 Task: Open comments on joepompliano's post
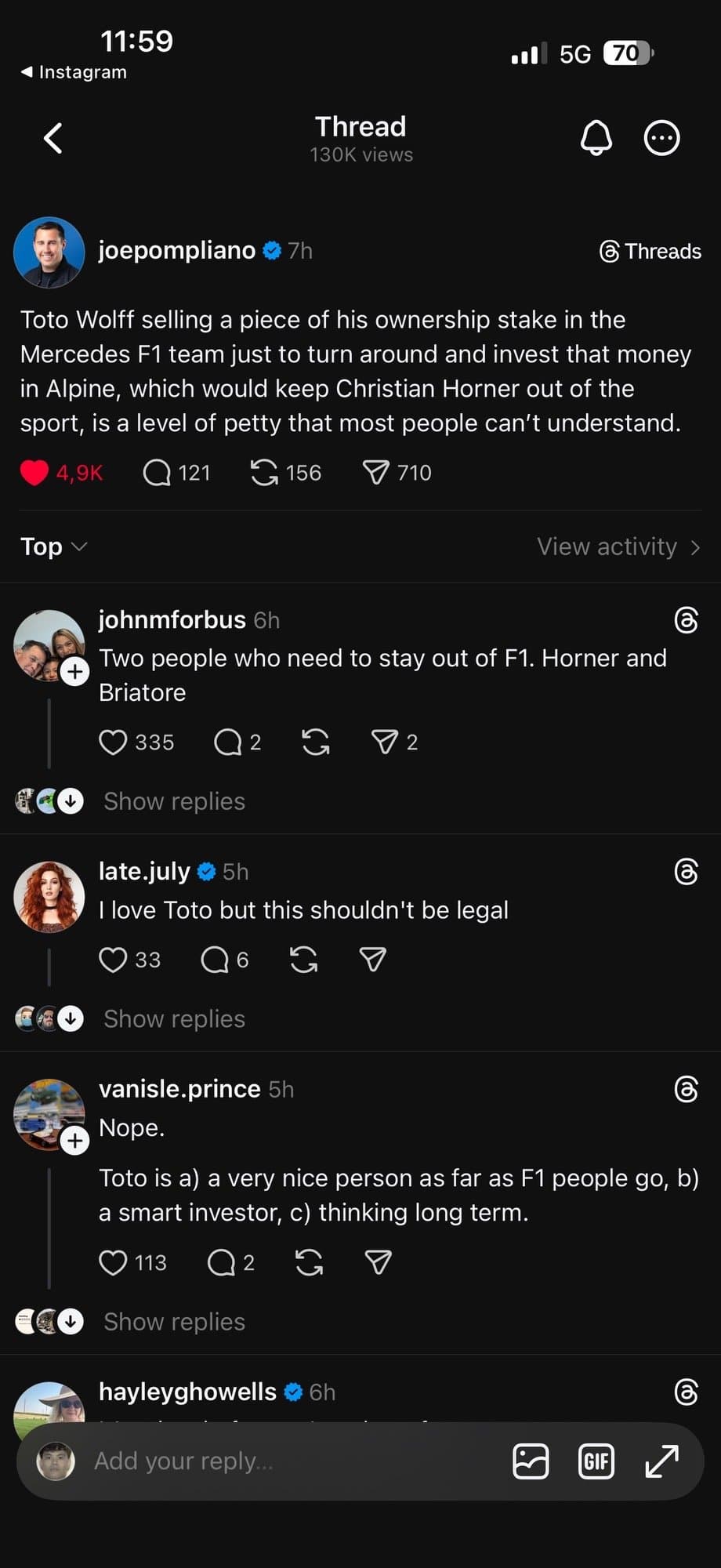pyautogui.click(x=157, y=473)
